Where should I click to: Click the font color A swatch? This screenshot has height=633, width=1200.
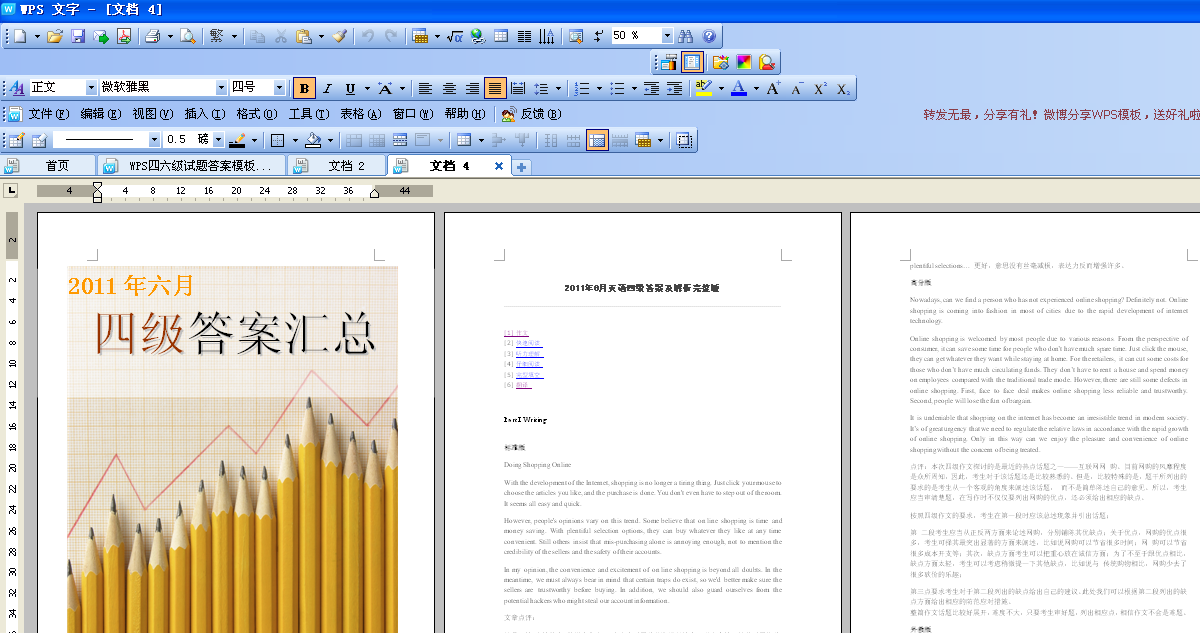click(738, 88)
